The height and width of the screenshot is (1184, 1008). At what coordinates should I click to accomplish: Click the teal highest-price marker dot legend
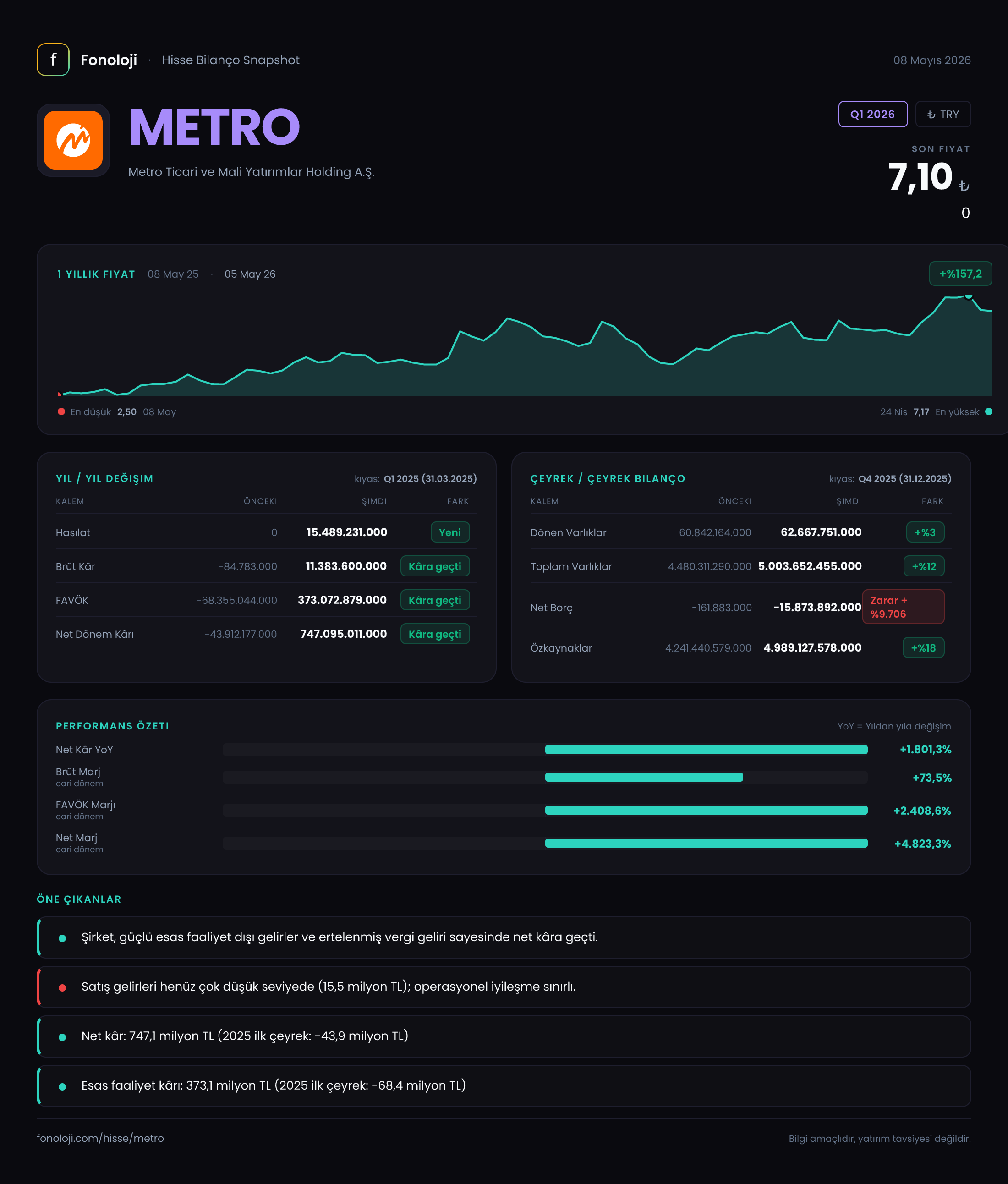[989, 411]
